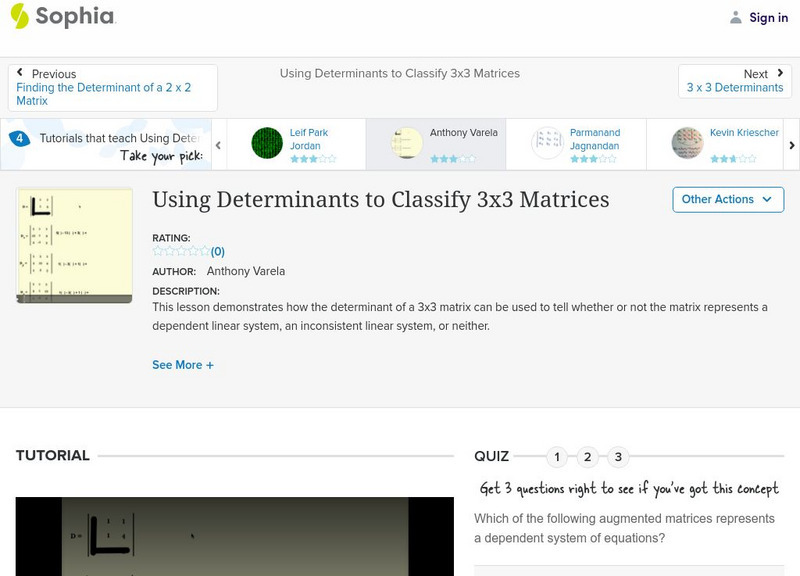Viewport: 800px width, 576px height.
Task: Click the page heading Using Determinants to Classify 3x3 Matrices
Action: [x=381, y=199]
